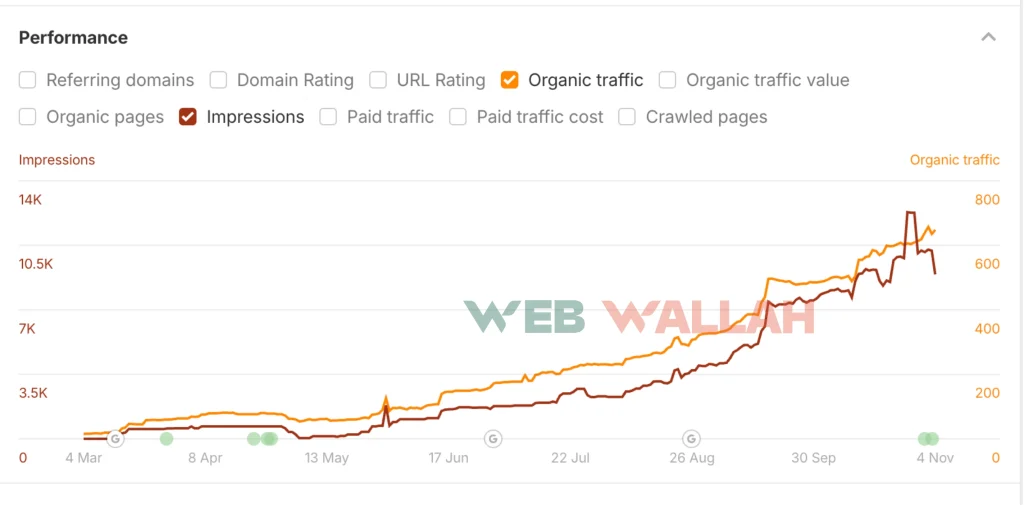Collapse the Performance panel chevron
Image resolution: width=1024 pixels, height=506 pixels.
click(x=988, y=38)
